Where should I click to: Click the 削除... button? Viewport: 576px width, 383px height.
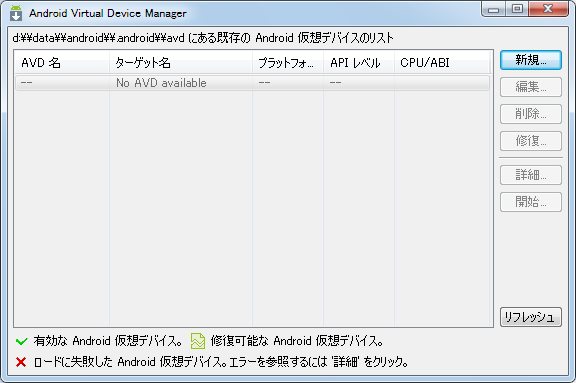530,114
